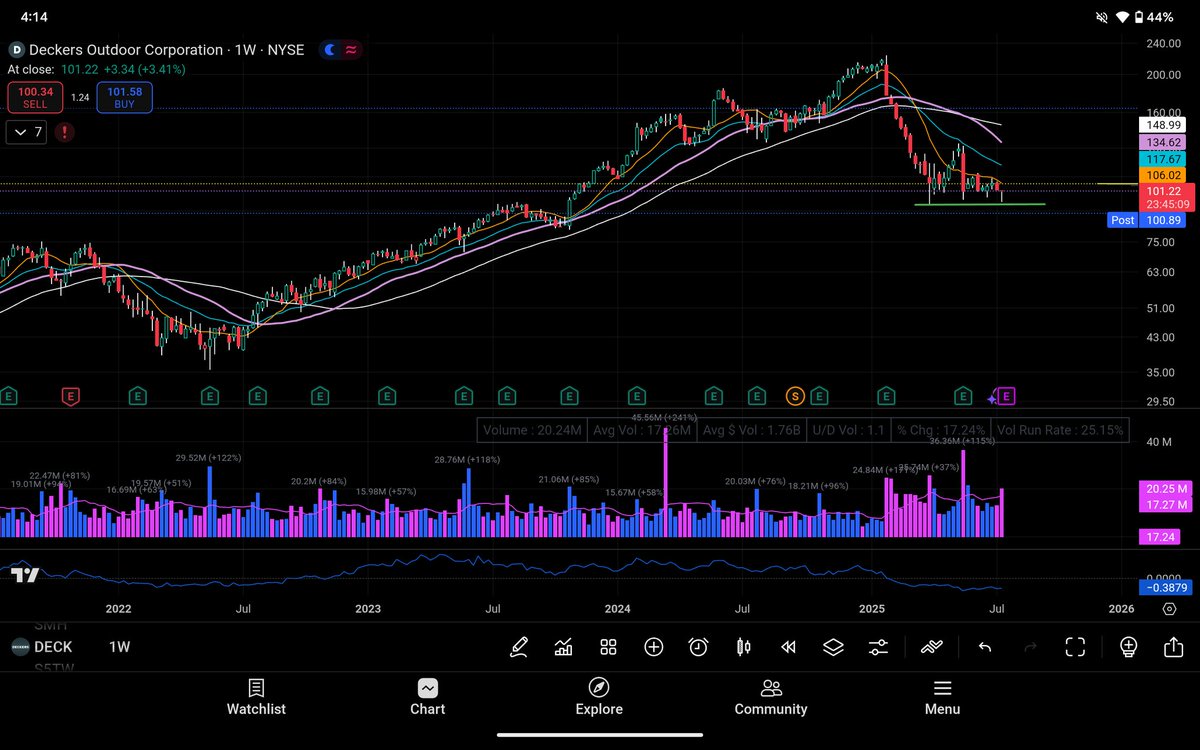Screen dimensions: 1200x750
Task: Undo the last chart action
Action: coord(985,647)
